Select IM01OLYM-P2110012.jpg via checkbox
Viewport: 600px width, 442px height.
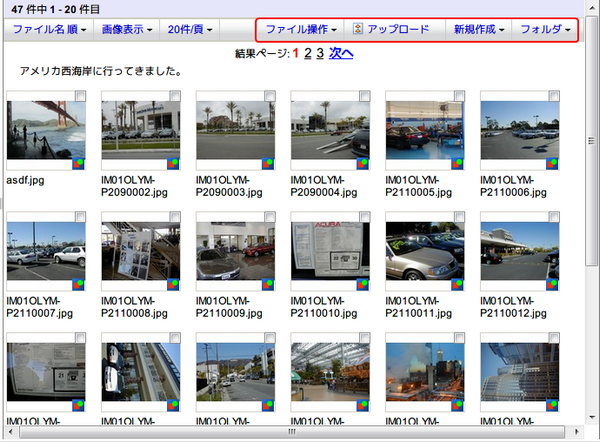click(554, 217)
